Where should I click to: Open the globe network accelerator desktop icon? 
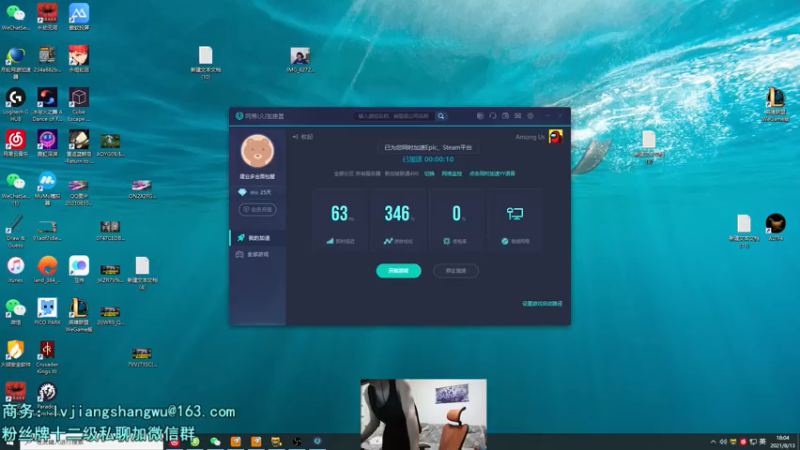pos(16,63)
